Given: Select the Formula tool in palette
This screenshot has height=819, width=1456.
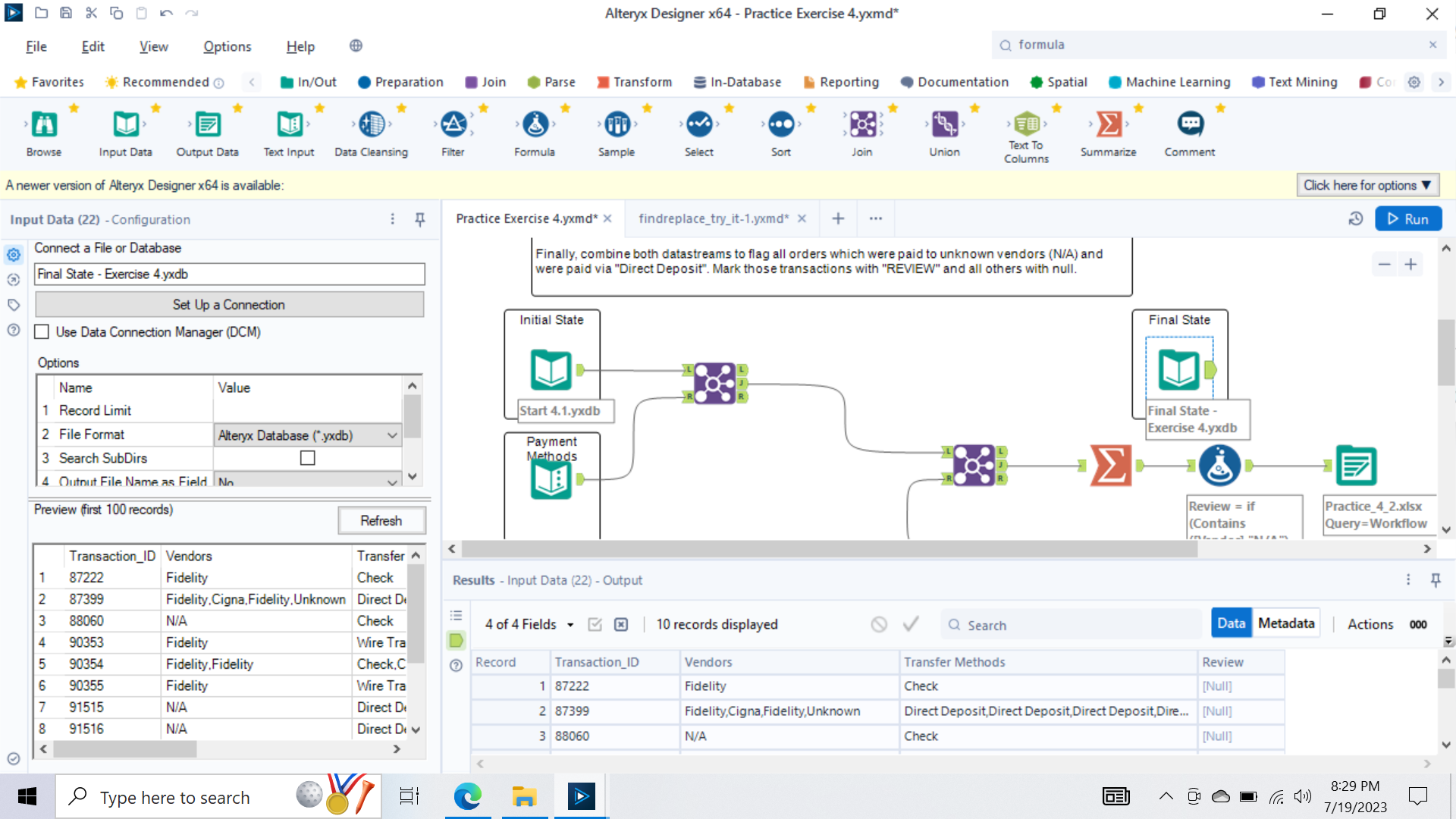Looking at the screenshot, I should tap(535, 124).
